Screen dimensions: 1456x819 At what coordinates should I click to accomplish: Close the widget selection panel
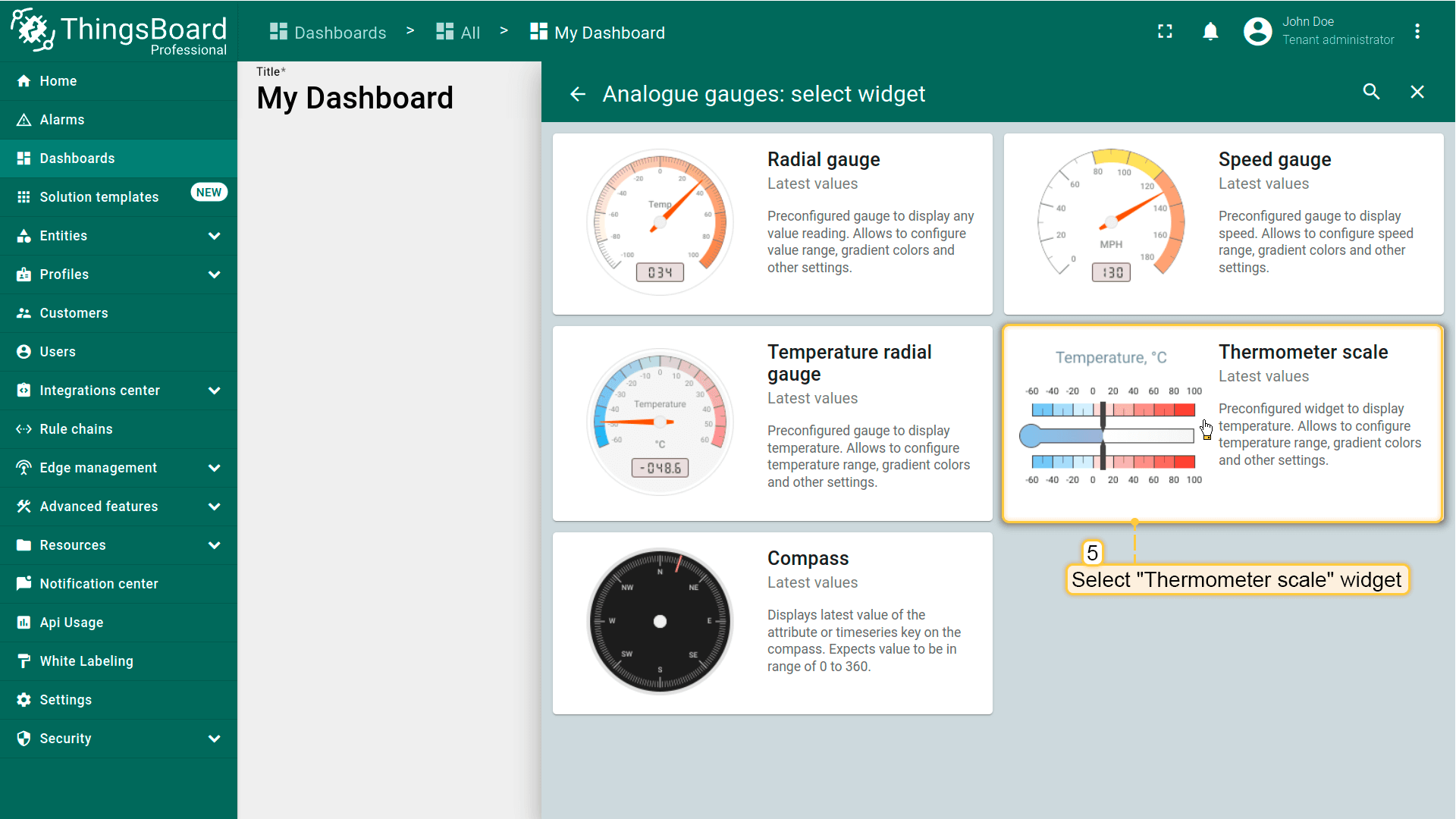[x=1417, y=93]
